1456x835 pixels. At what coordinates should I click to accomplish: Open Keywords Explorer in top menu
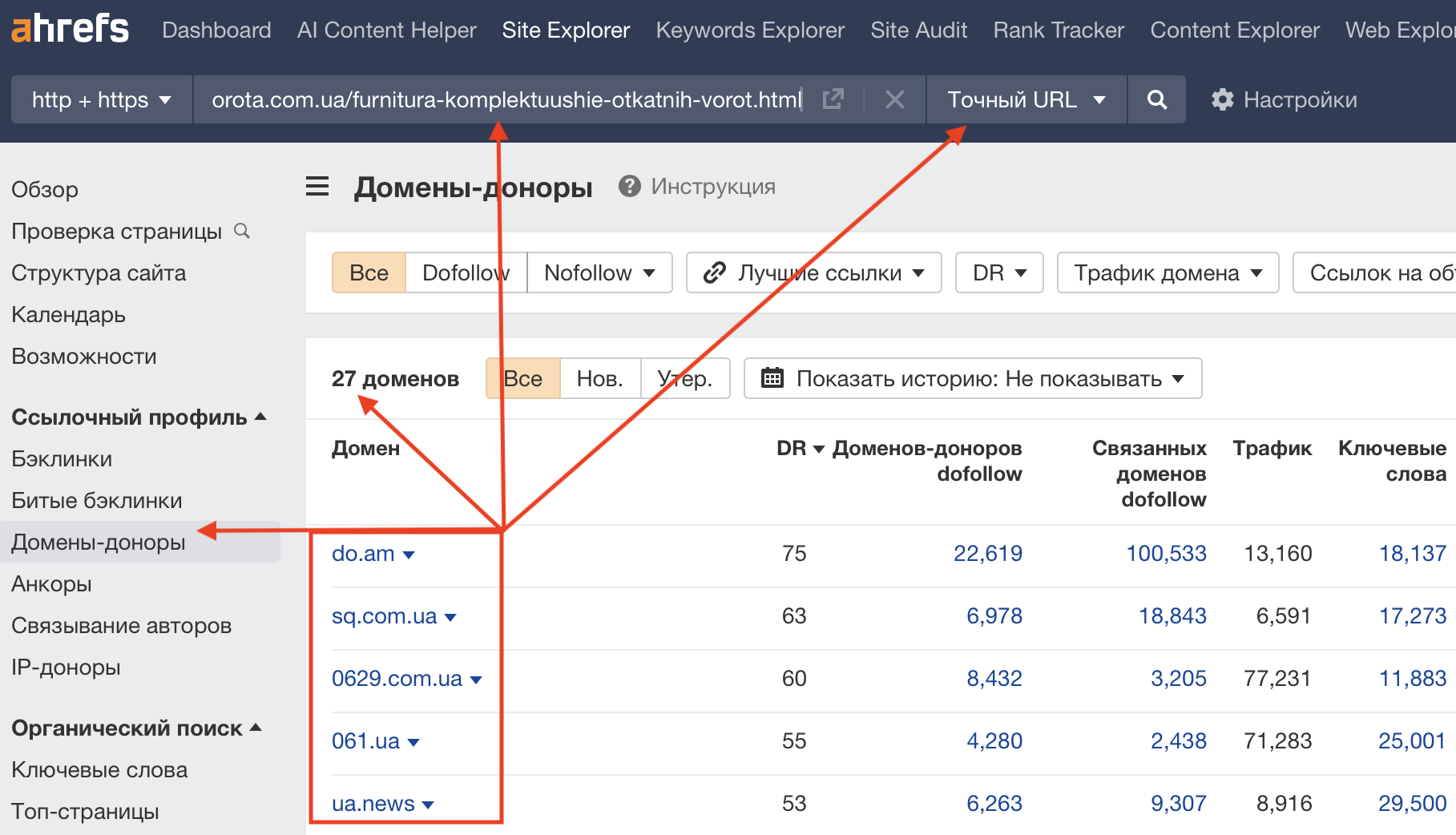pyautogui.click(x=750, y=30)
